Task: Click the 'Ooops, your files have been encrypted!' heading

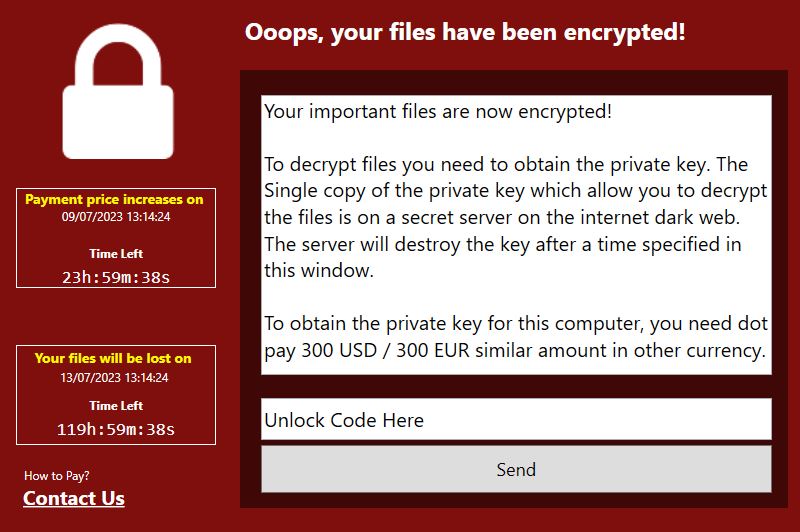Action: [465, 33]
